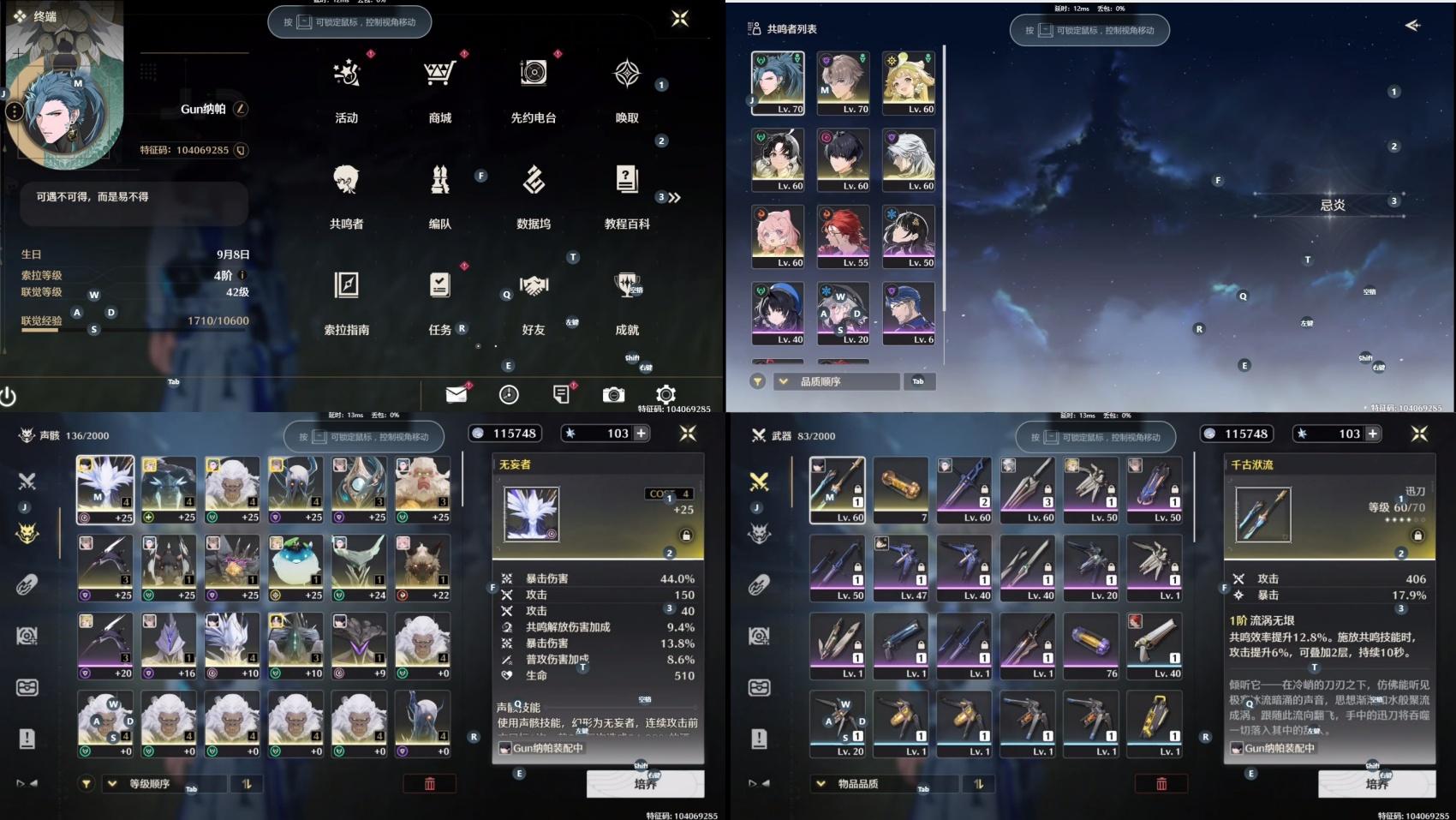Click 培养 button in 武器 panel
This screenshot has width=1456, height=820.
[1376, 783]
